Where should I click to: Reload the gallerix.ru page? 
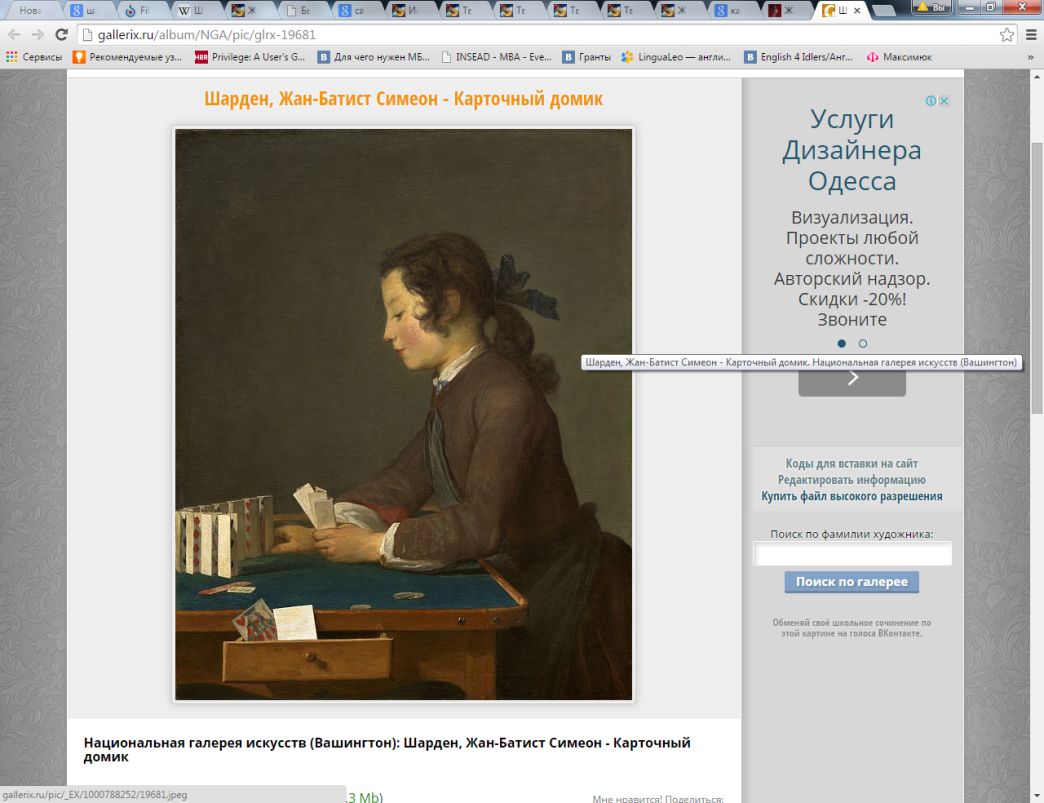(61, 35)
